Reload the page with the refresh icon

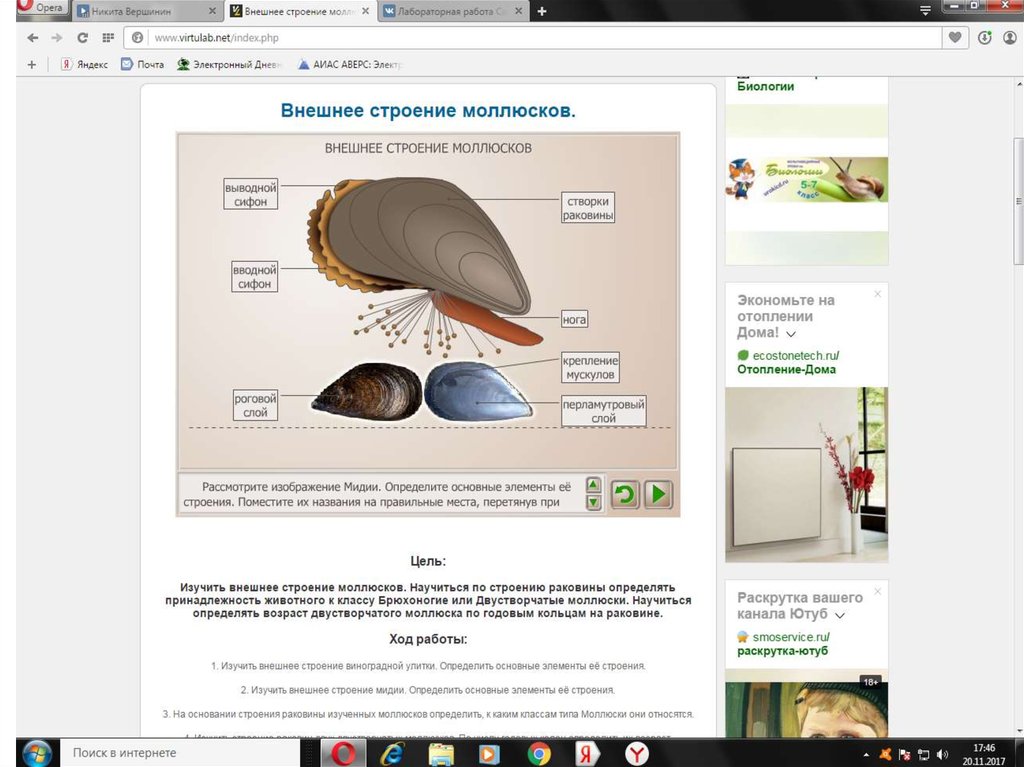coord(82,38)
